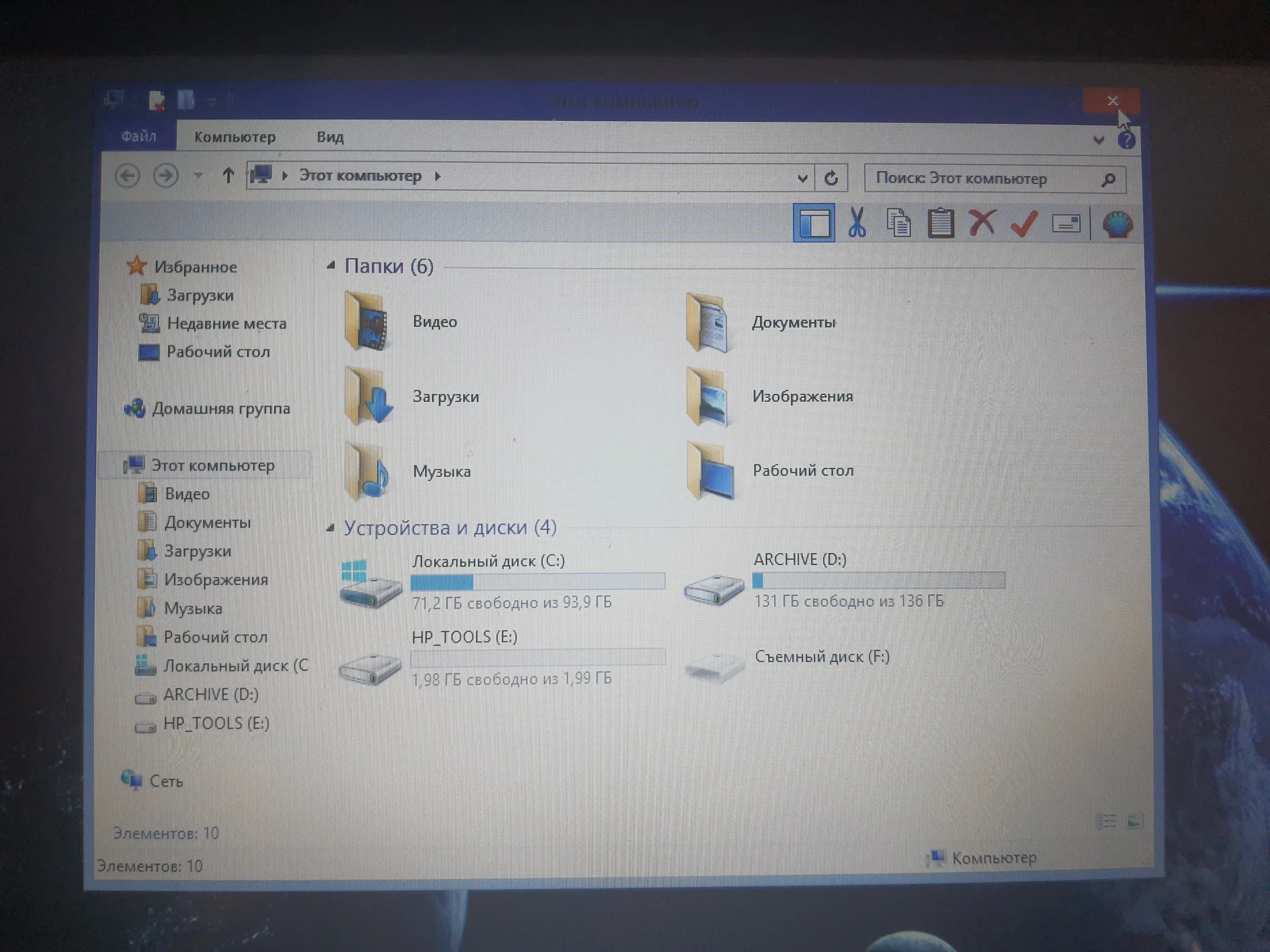Click the search magnifier icon
This screenshot has height=952, width=1270.
(1109, 180)
